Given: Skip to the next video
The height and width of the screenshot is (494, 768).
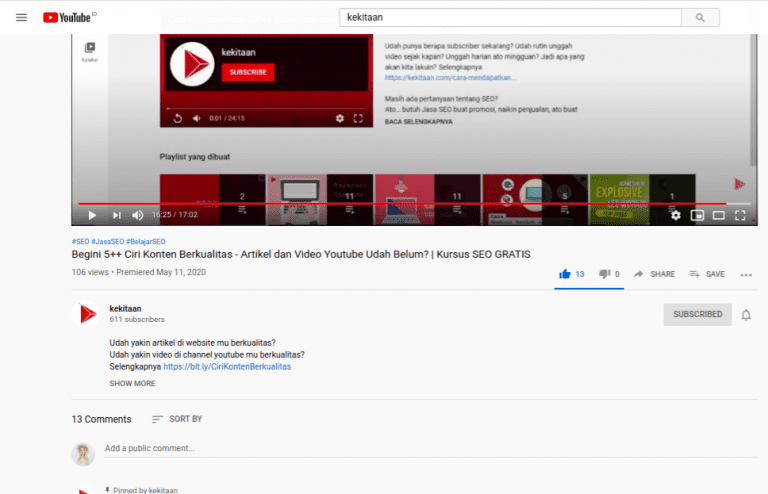Looking at the screenshot, I should point(116,215).
